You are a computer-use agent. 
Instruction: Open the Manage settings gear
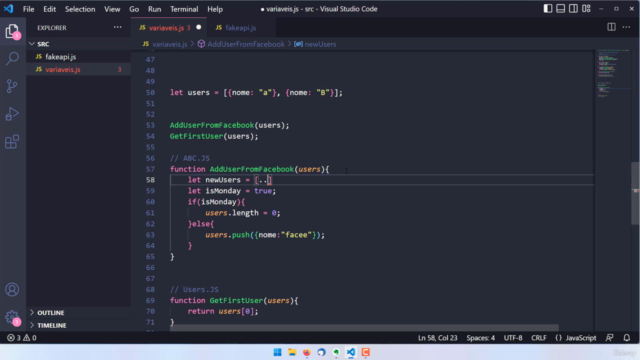click(x=12, y=317)
